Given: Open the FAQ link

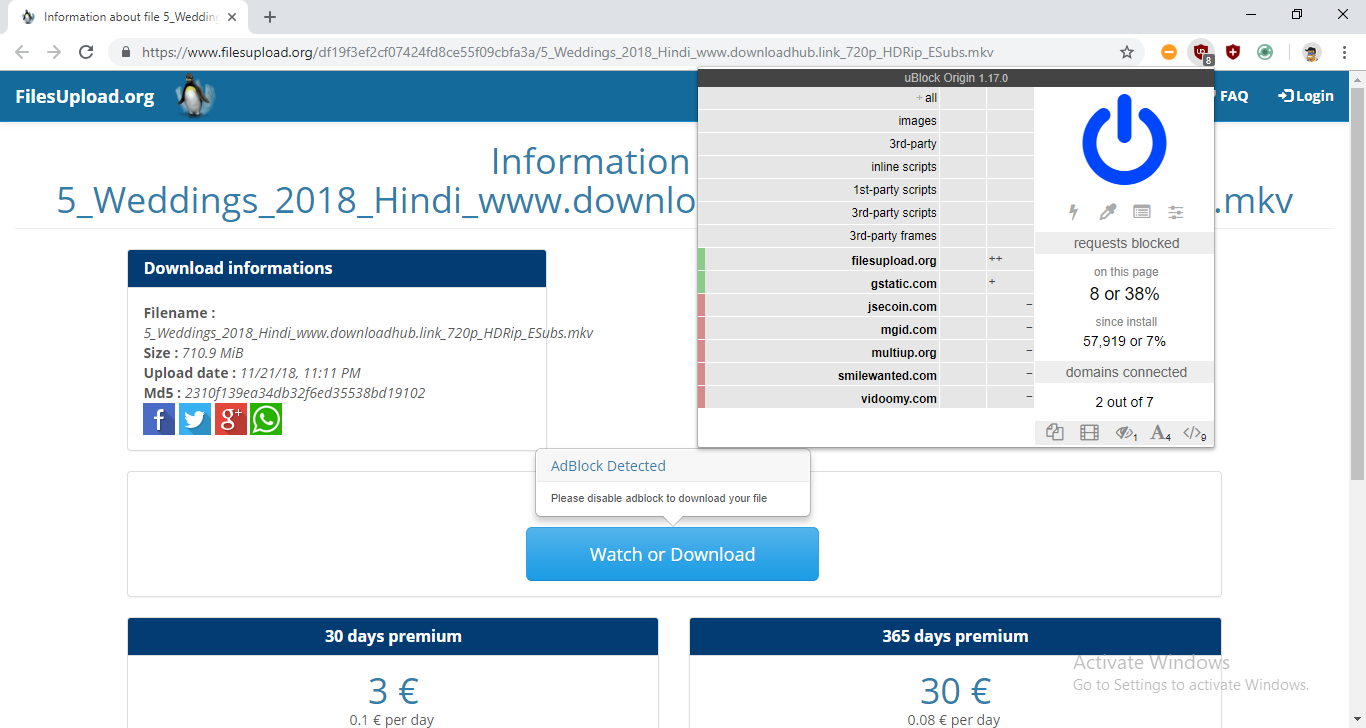Looking at the screenshot, I should [1232, 96].
